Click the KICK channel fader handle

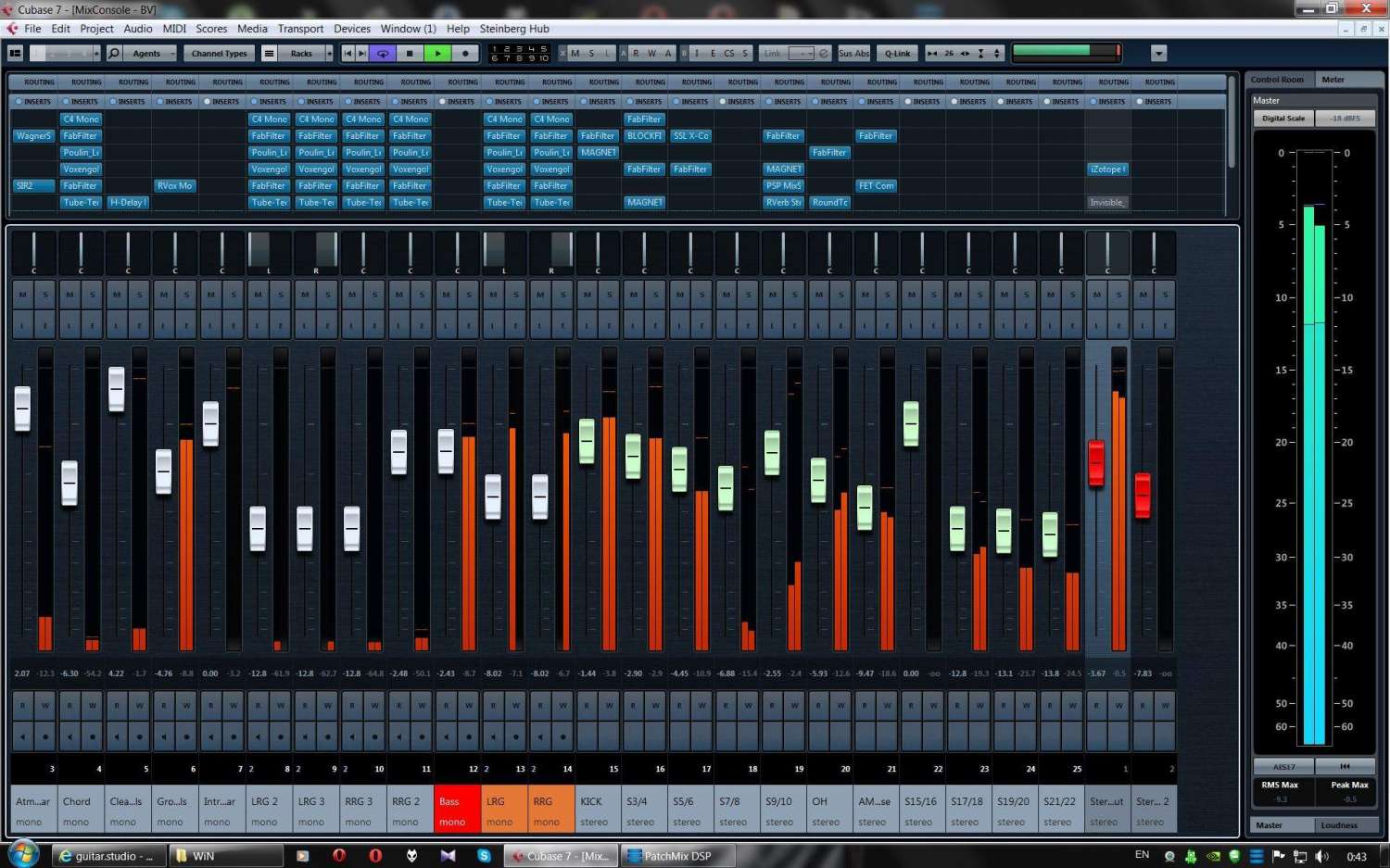click(x=587, y=441)
